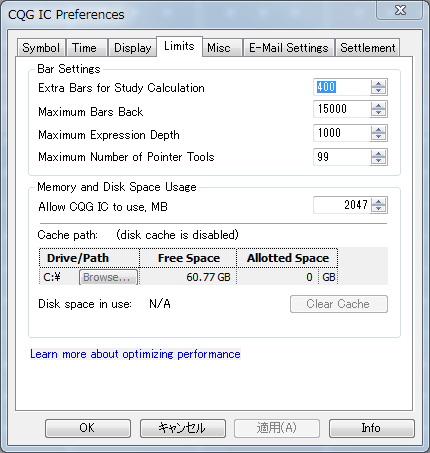Decrease the Allow CQG IC memory MB
The width and height of the screenshot is (430, 453).
pyautogui.click(x=378, y=209)
